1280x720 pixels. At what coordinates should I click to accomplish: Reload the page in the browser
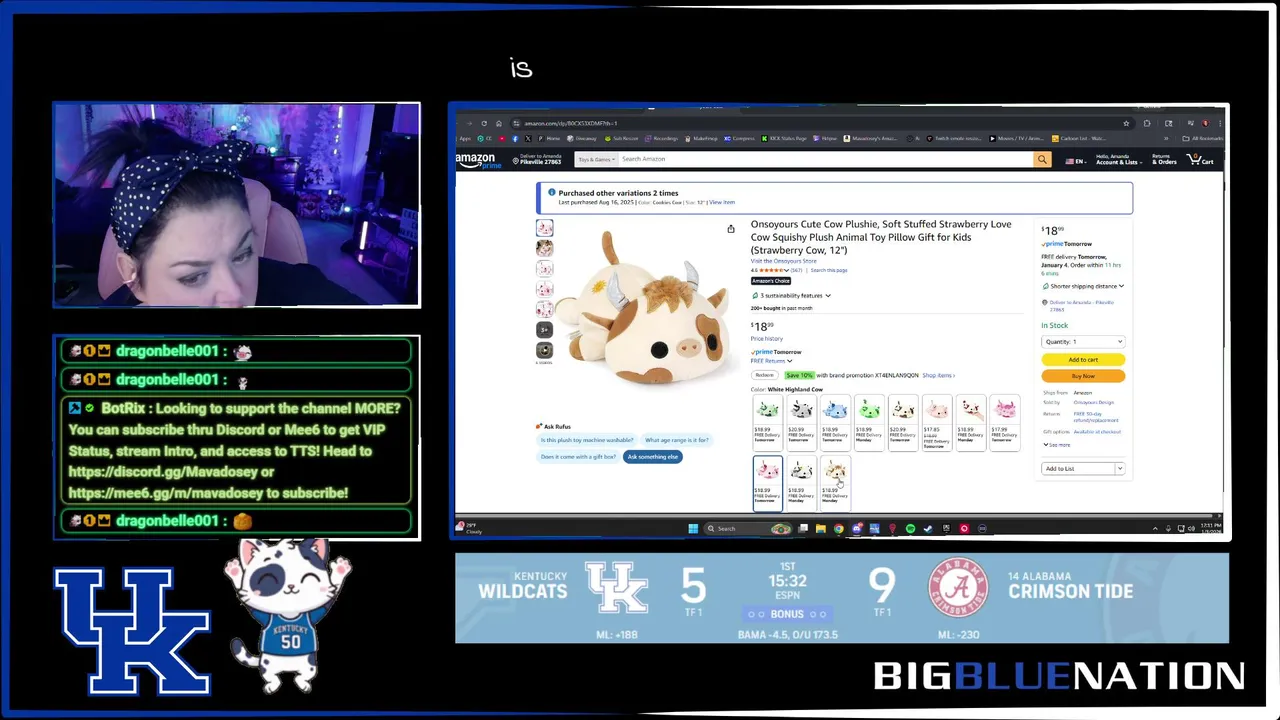point(484,123)
